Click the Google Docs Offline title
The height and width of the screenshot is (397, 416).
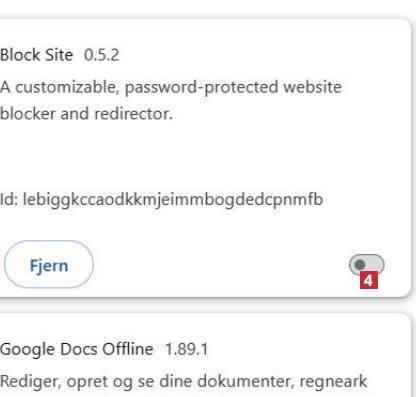(x=77, y=349)
